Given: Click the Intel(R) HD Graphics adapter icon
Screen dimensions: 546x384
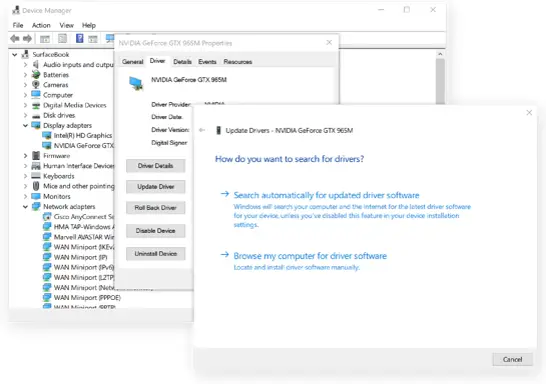Looking at the screenshot, I should (x=47, y=135).
